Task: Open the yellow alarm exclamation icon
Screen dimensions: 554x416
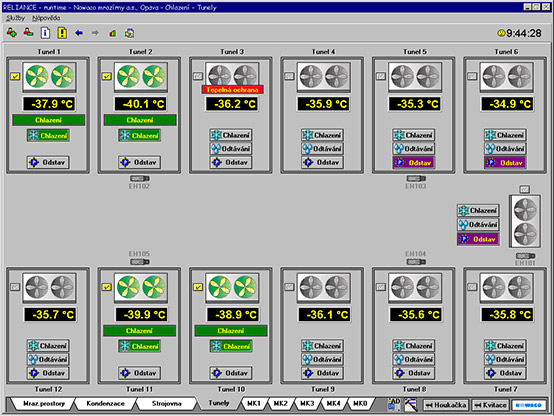Action: [x=62, y=33]
